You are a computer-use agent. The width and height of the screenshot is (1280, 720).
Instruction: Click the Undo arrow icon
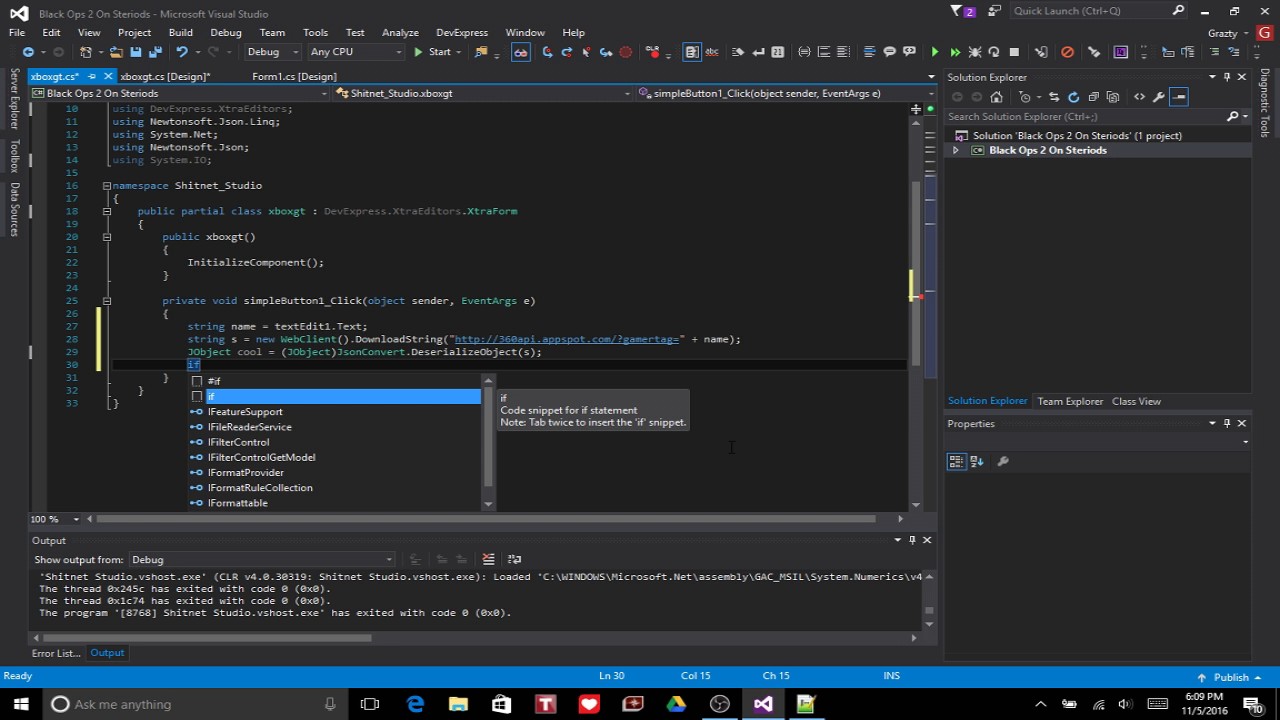tap(182, 52)
